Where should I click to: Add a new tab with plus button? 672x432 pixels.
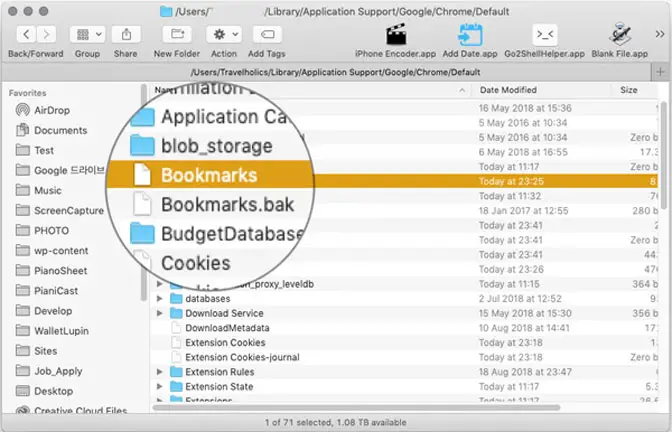tap(660, 72)
